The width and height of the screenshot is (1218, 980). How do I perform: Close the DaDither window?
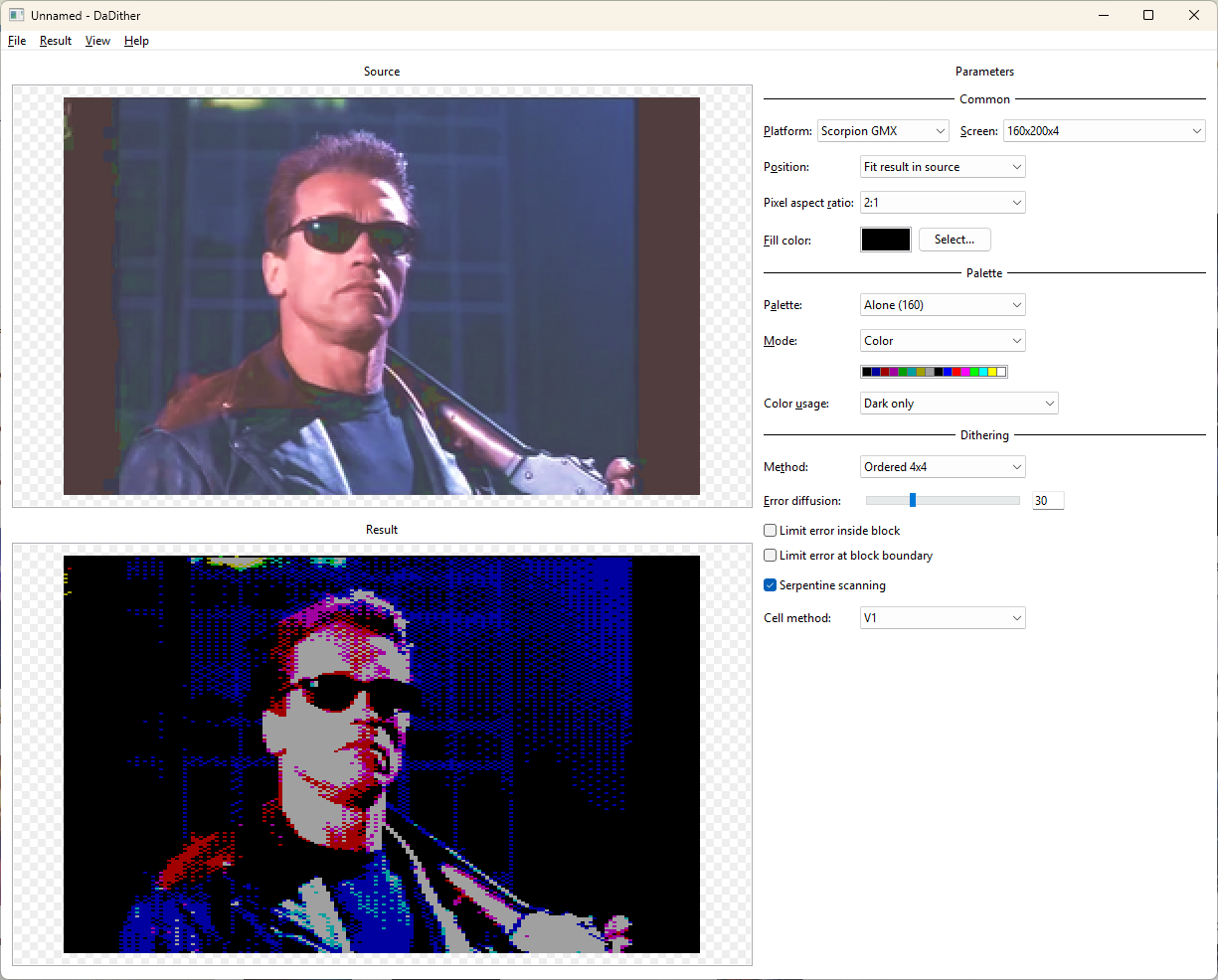click(x=1194, y=15)
